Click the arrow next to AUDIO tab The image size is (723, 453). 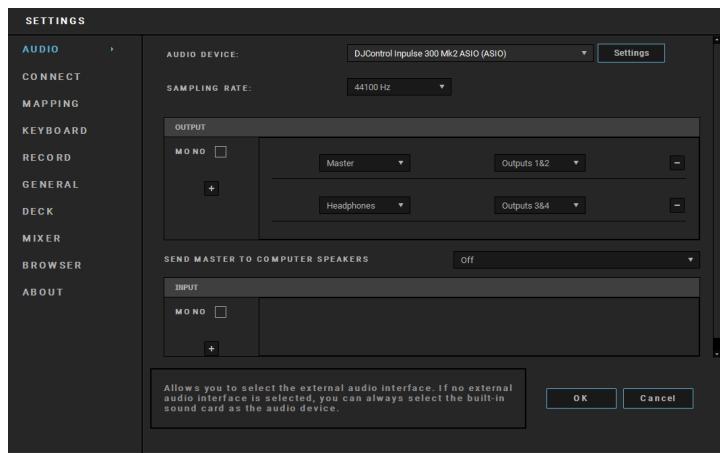tap(112, 49)
